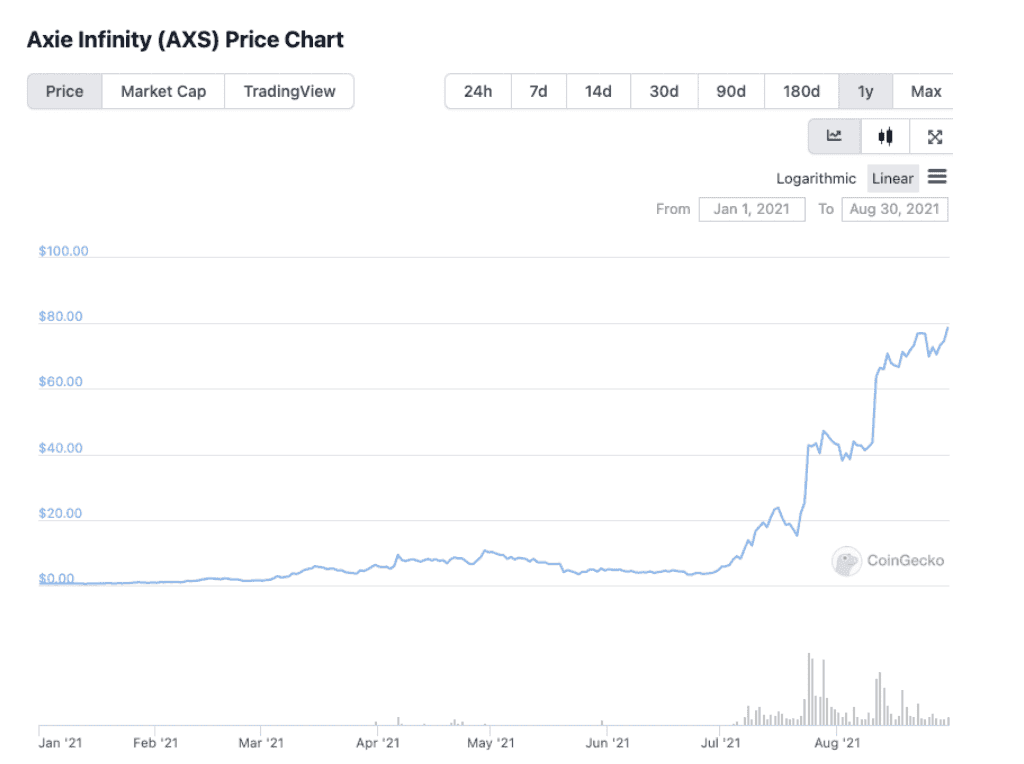Image resolution: width=1024 pixels, height=764 pixels.
Task: Switch to candlestick chart view icon
Action: 885,136
